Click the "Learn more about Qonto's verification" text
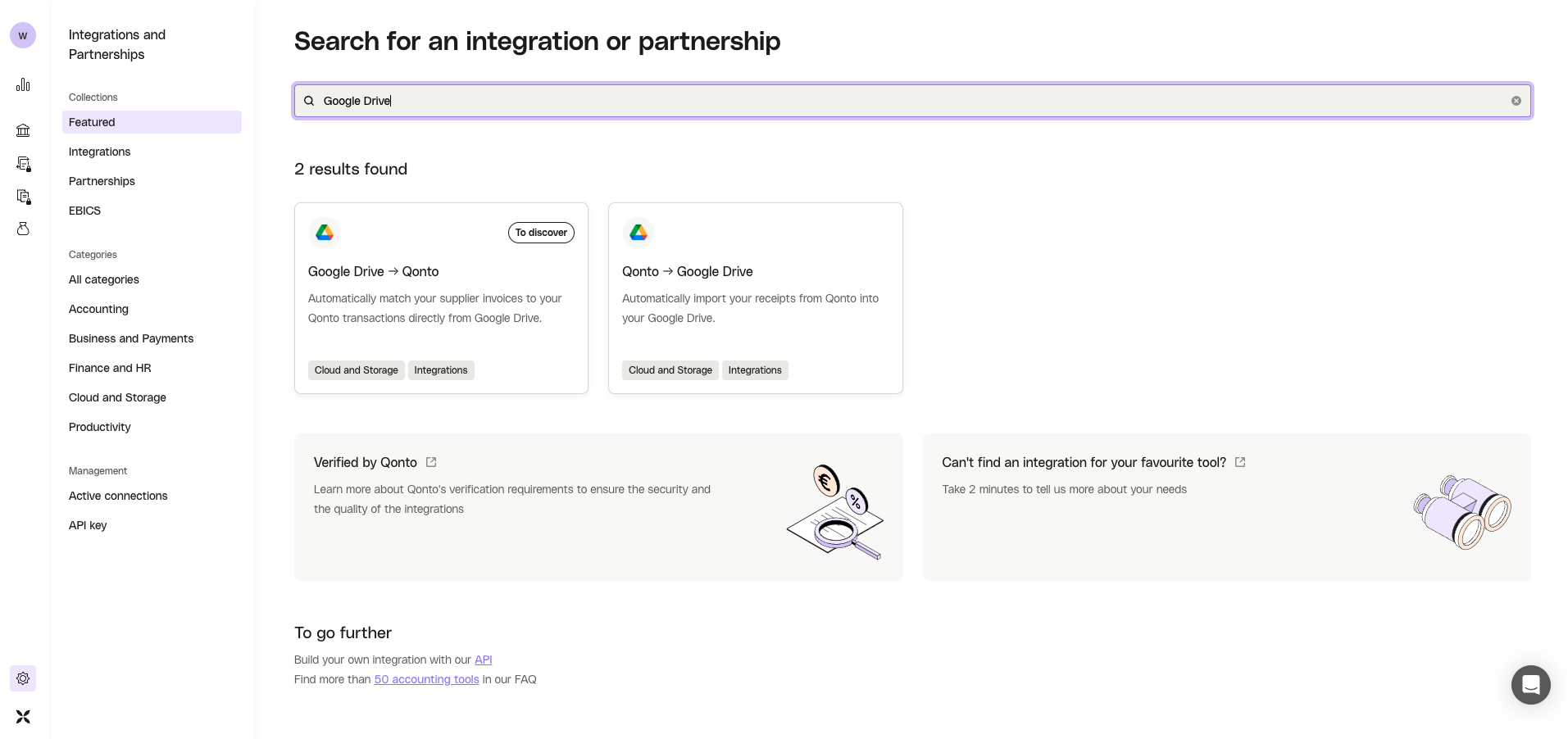The width and height of the screenshot is (1568, 739). pos(512,499)
